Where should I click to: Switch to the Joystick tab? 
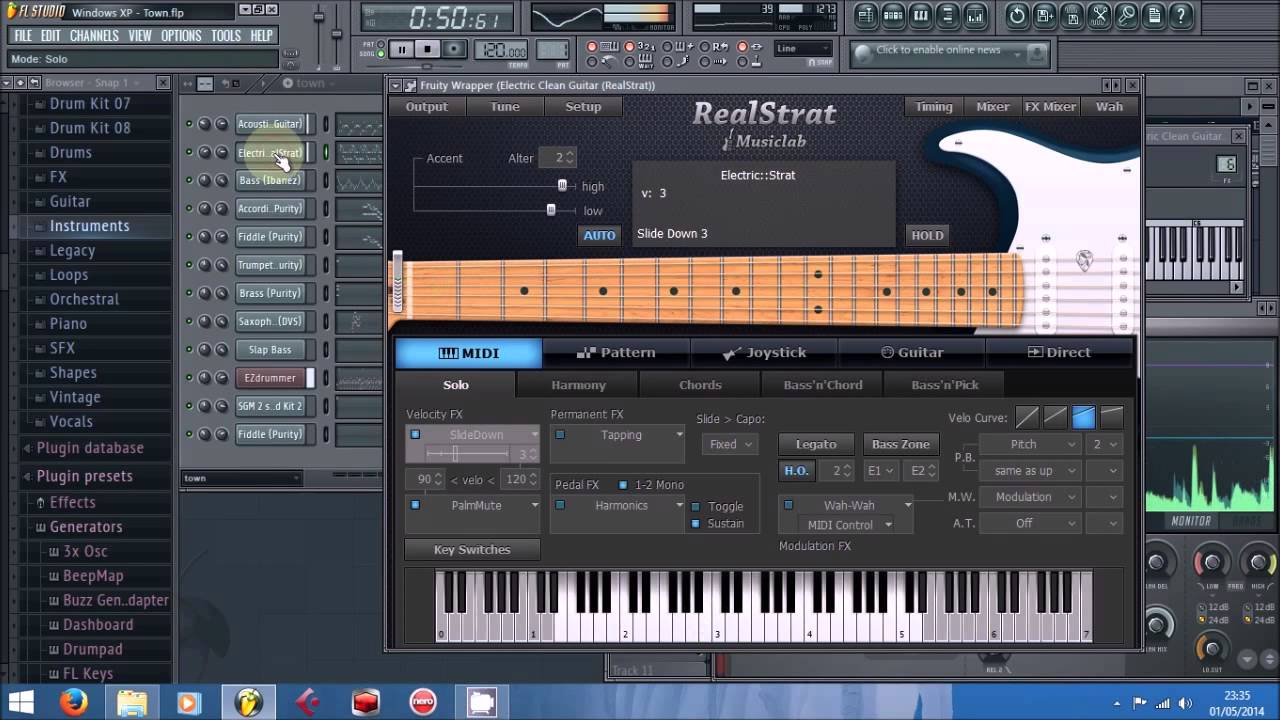764,352
